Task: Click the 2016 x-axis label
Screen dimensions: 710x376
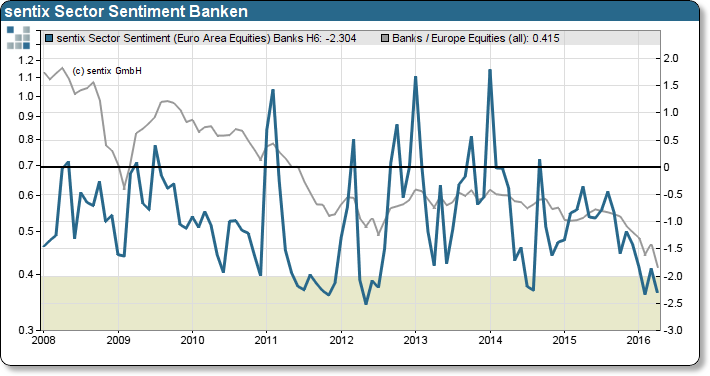Action: tap(638, 340)
